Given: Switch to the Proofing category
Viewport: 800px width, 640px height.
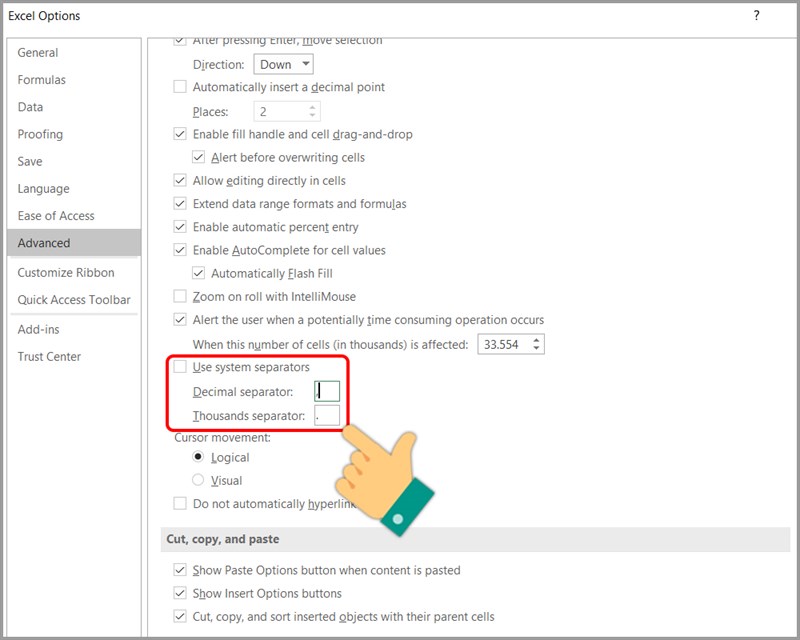Looking at the screenshot, I should 40,134.
